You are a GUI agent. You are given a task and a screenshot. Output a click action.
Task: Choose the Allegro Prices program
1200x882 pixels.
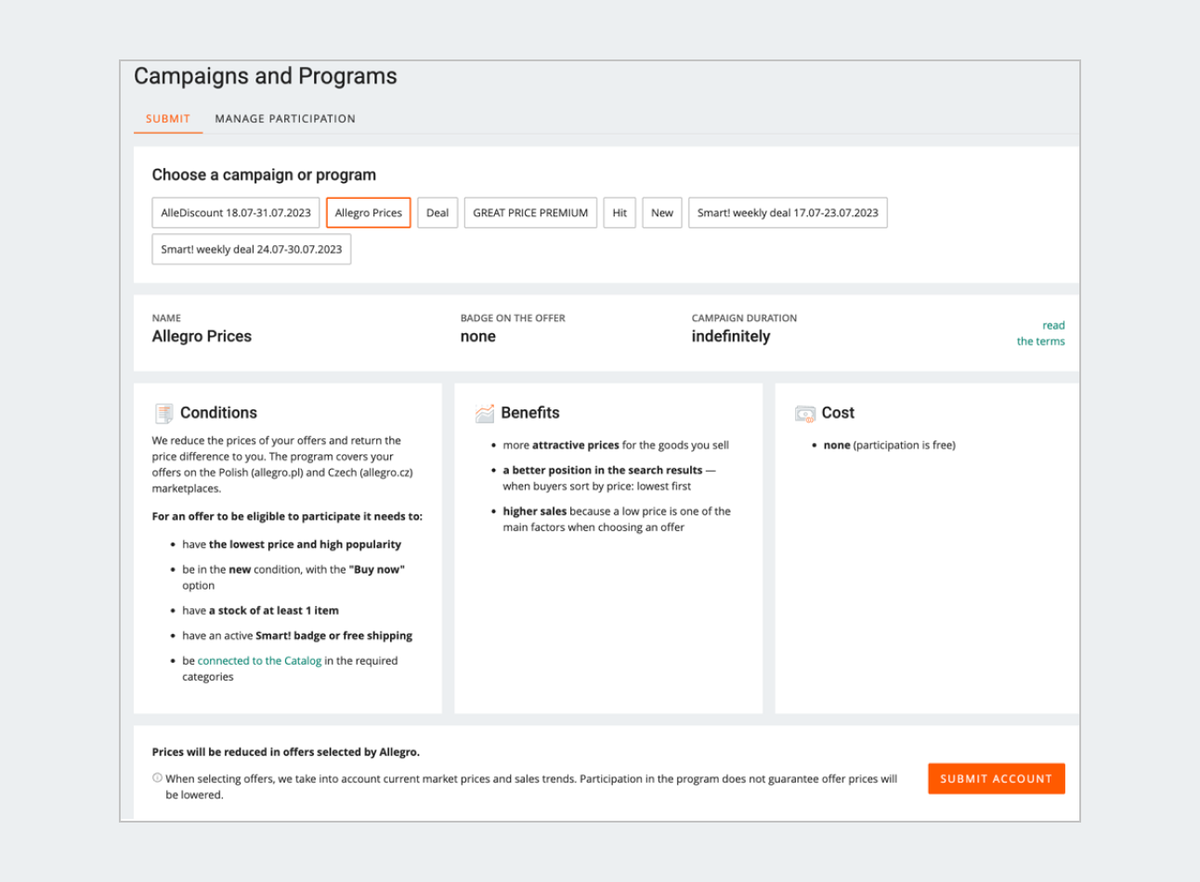368,213
